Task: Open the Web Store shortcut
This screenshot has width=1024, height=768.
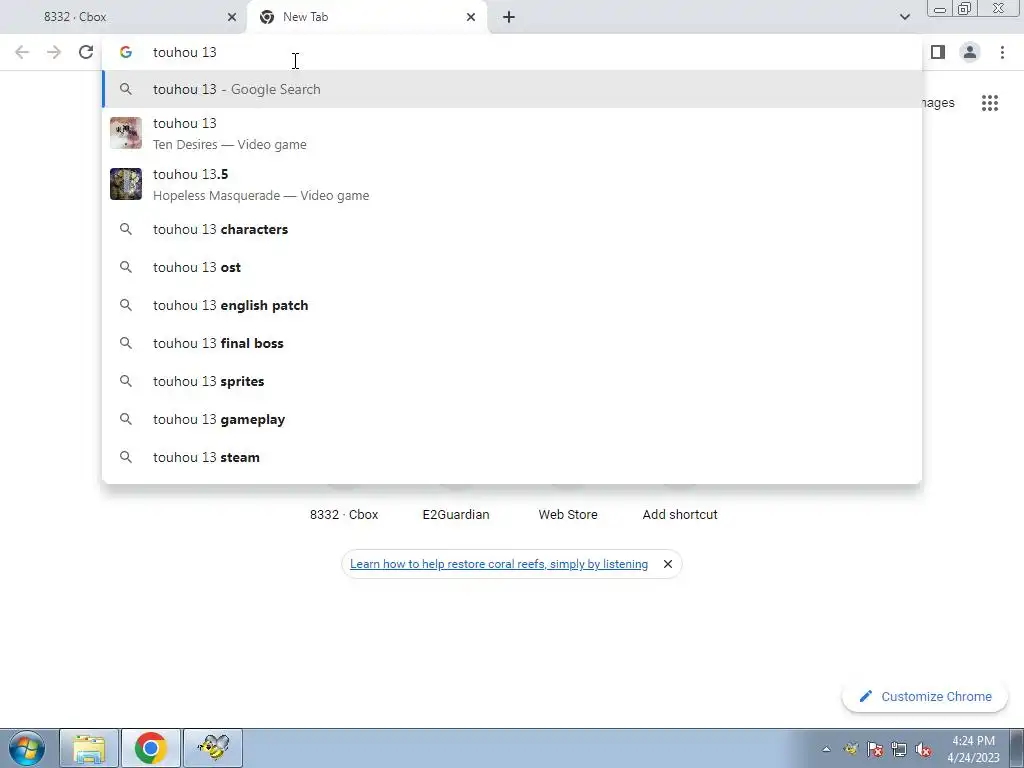Action: pyautogui.click(x=568, y=514)
